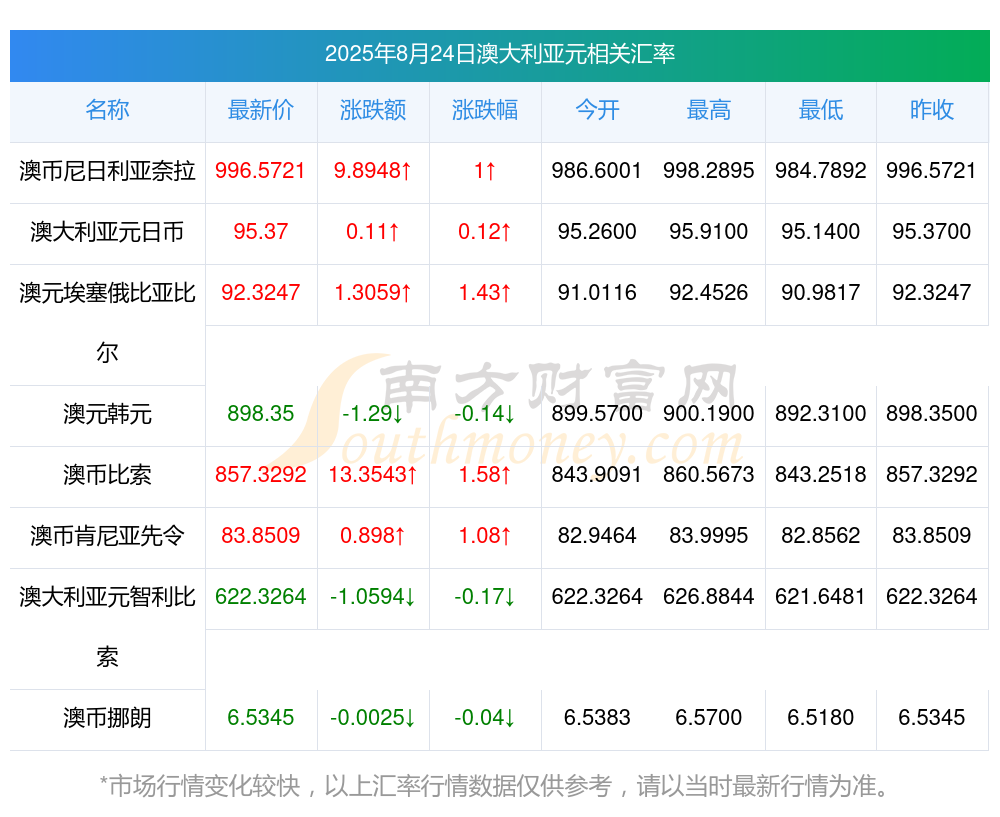The image size is (1000, 817).
Task: Click the latest price 92.3247 in red
Action: 260,293
